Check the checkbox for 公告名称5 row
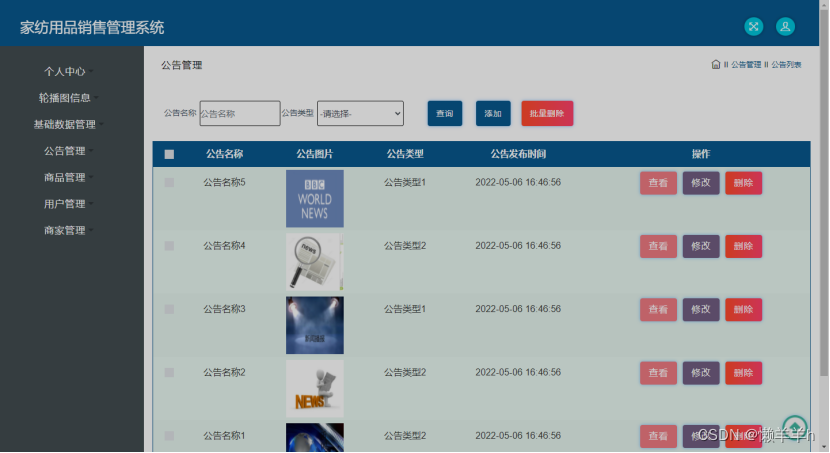Image resolution: width=830 pixels, height=453 pixels. coord(169,183)
